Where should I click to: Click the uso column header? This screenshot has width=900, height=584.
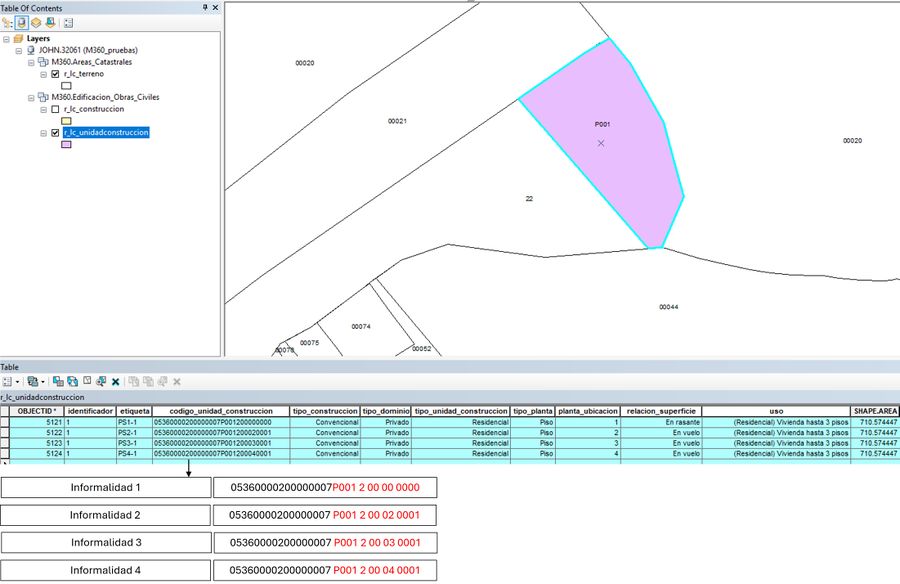(x=776, y=411)
